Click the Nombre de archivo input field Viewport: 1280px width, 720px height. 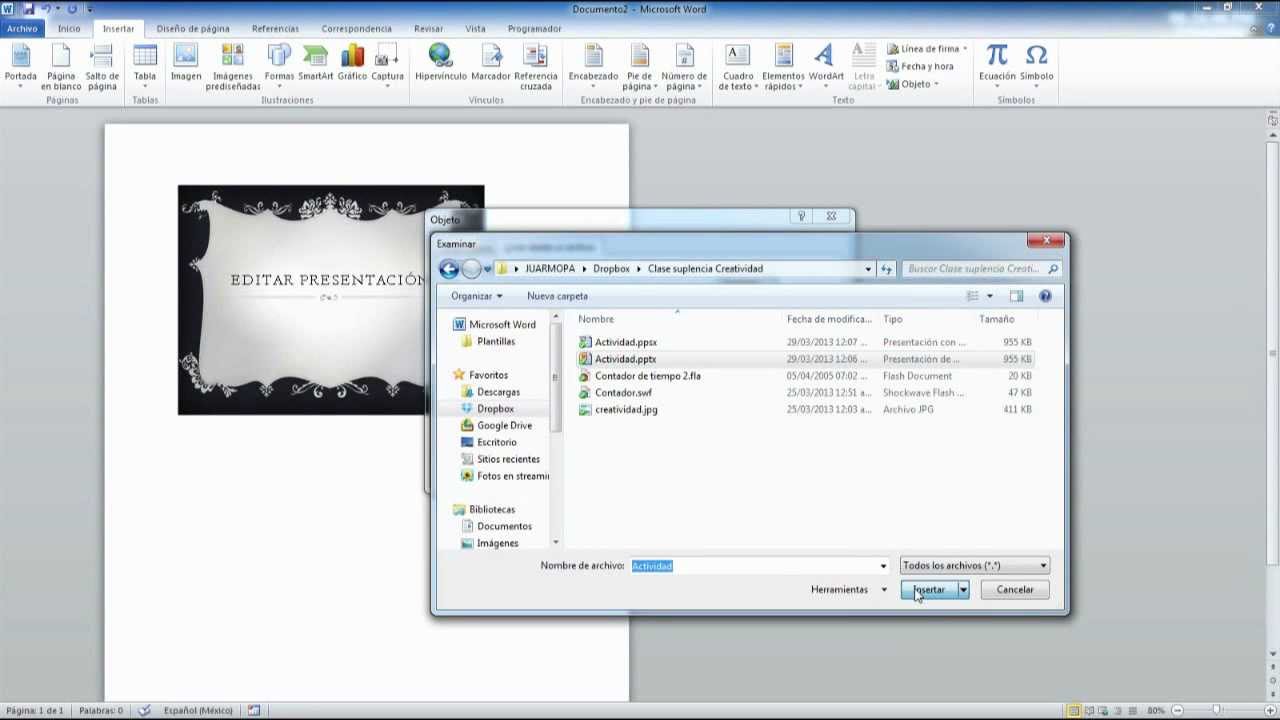[x=752, y=566]
